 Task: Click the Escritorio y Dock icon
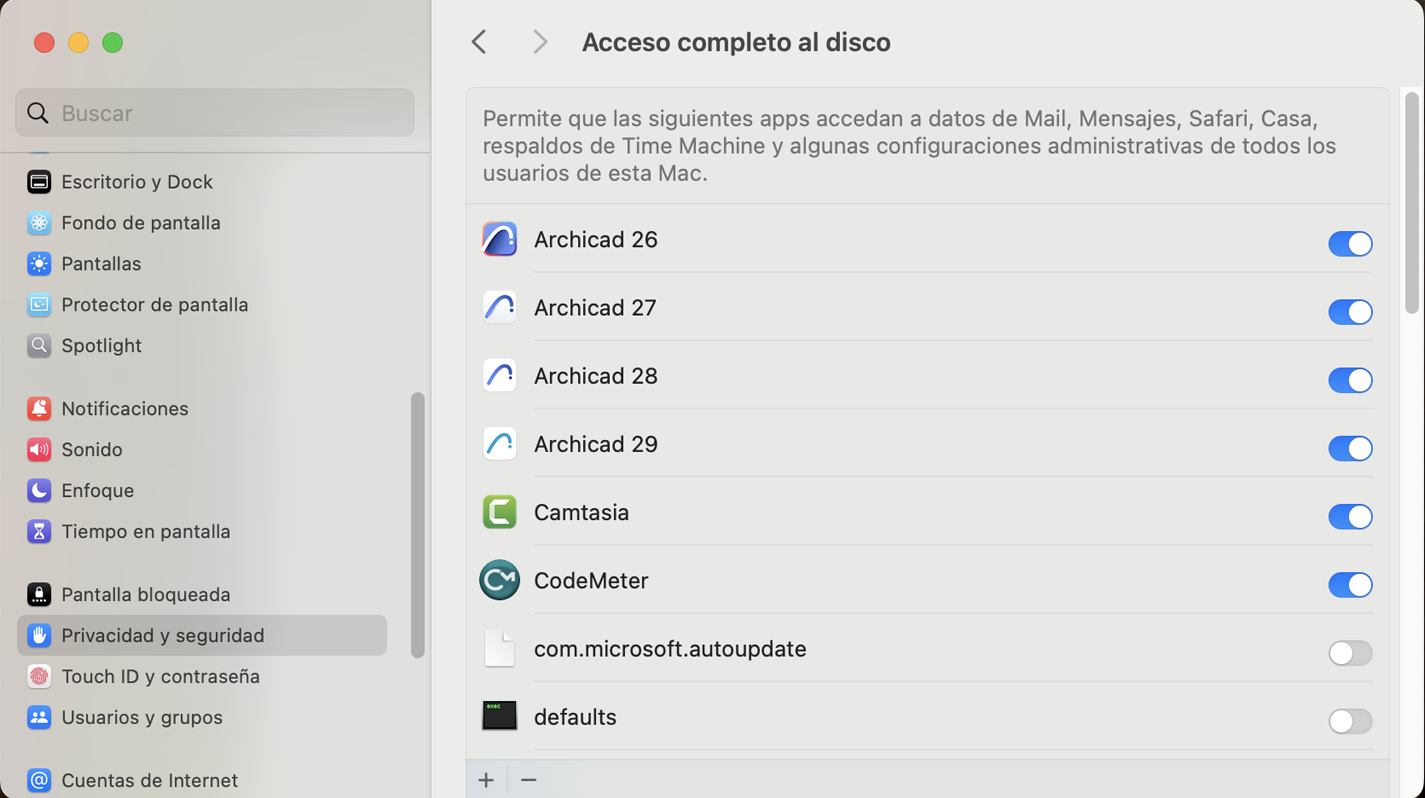click(x=38, y=181)
